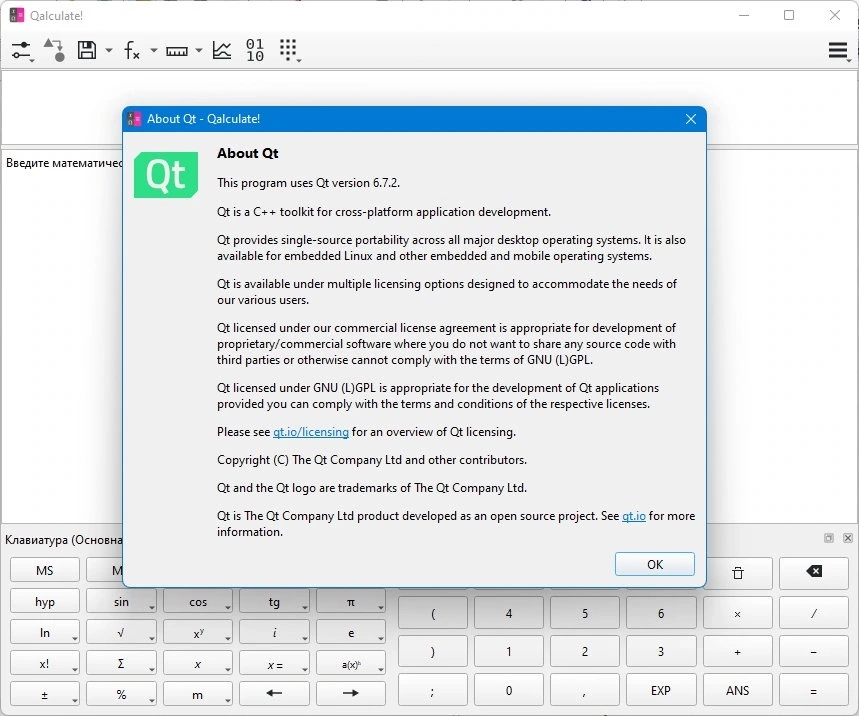The width and height of the screenshot is (859, 716).
Task: Click the % percent key
Action: (x=121, y=694)
